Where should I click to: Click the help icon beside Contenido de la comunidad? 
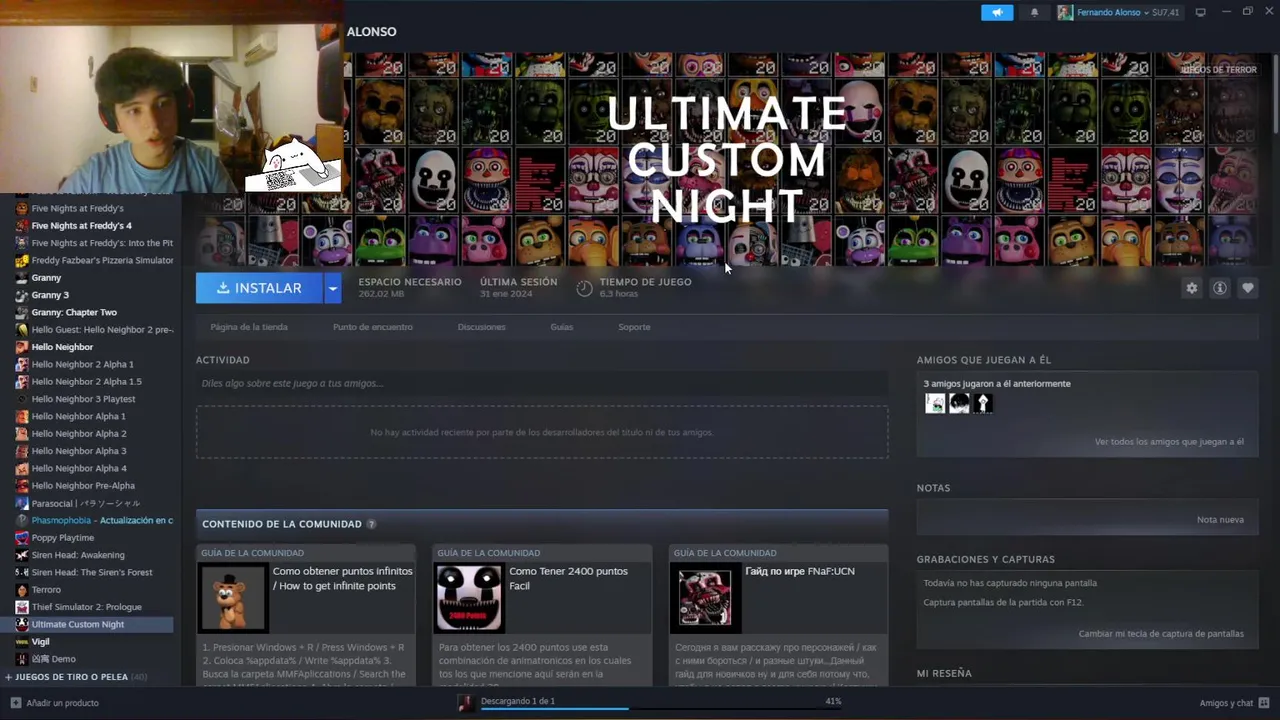371,524
